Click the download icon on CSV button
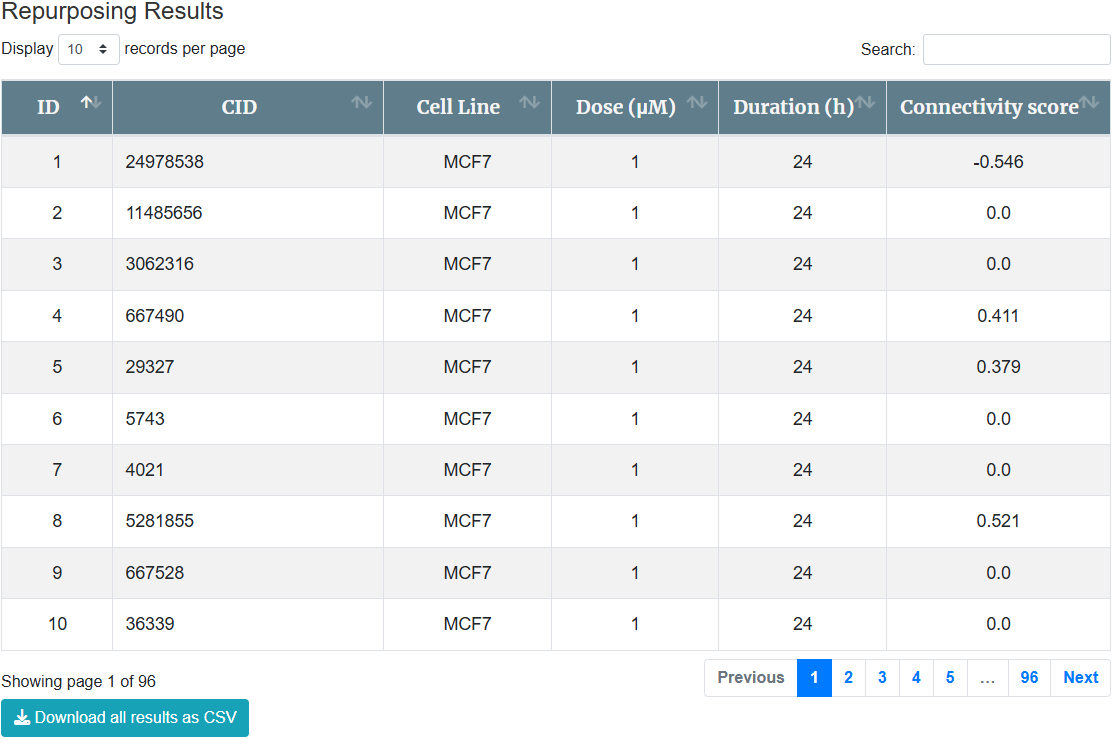This screenshot has height=739, width=1113. point(22,718)
